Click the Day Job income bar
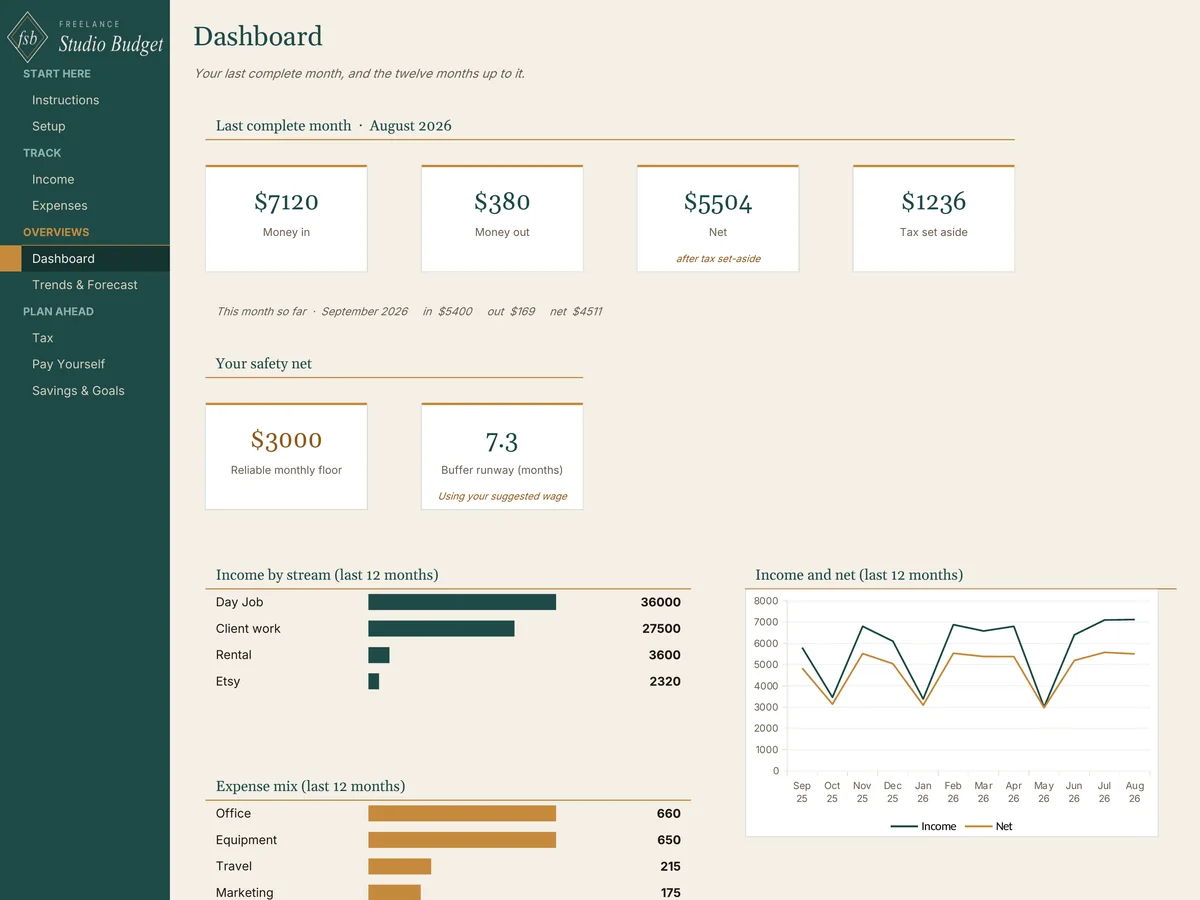Viewport: 1200px width, 900px height. (462, 602)
